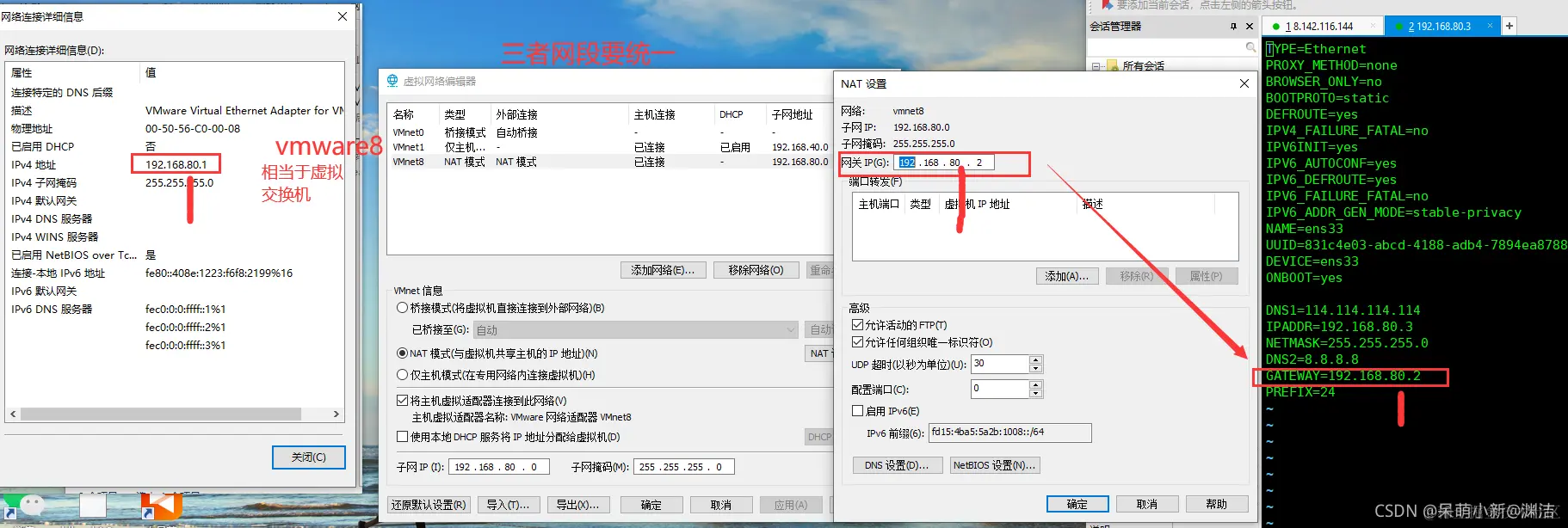Click 导出 button in network editor
The height and width of the screenshot is (528, 1568).
pyautogui.click(x=577, y=505)
